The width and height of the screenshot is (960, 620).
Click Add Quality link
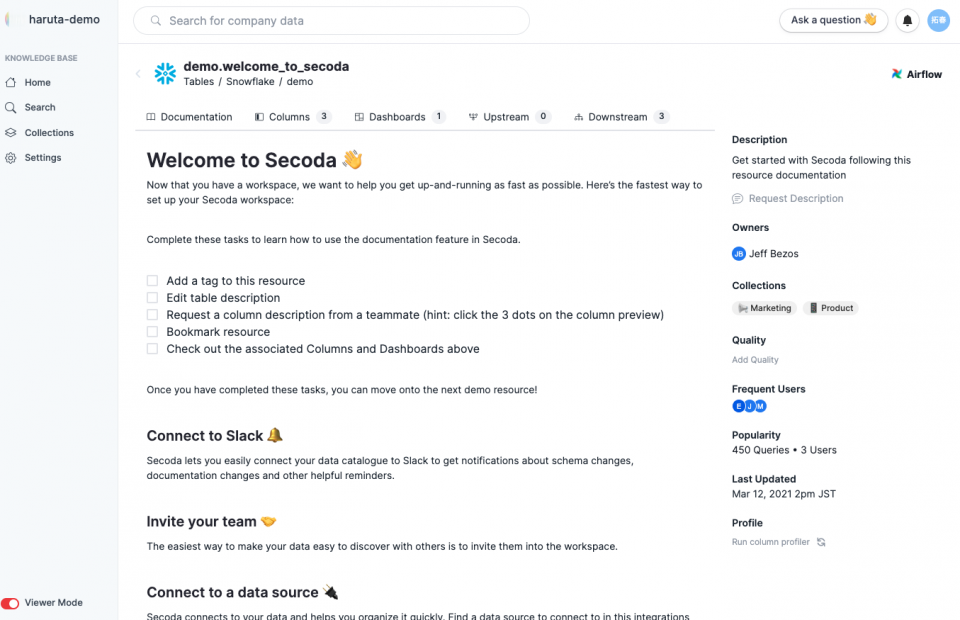[x=755, y=360]
